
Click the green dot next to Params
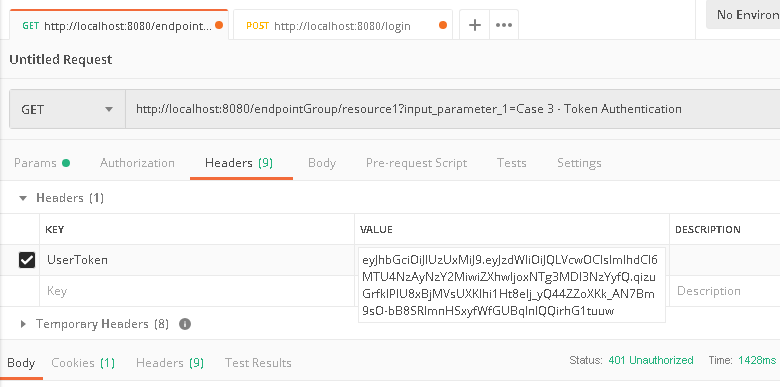pyautogui.click(x=66, y=163)
